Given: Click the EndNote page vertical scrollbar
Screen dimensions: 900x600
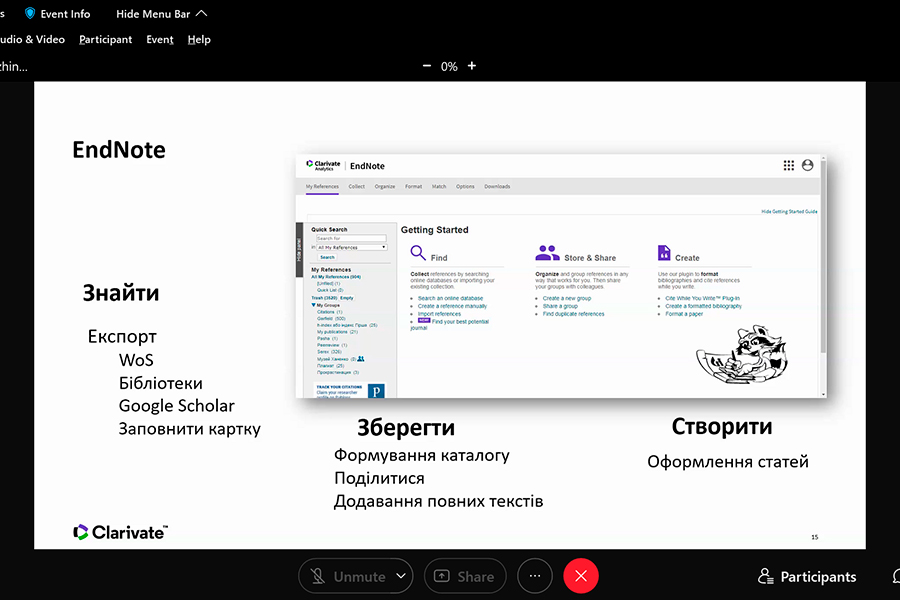Looking at the screenshot, I should [x=823, y=270].
